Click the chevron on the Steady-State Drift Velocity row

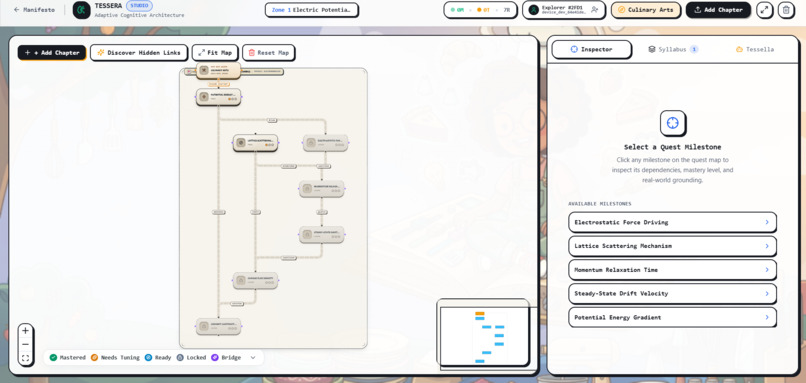766,293
